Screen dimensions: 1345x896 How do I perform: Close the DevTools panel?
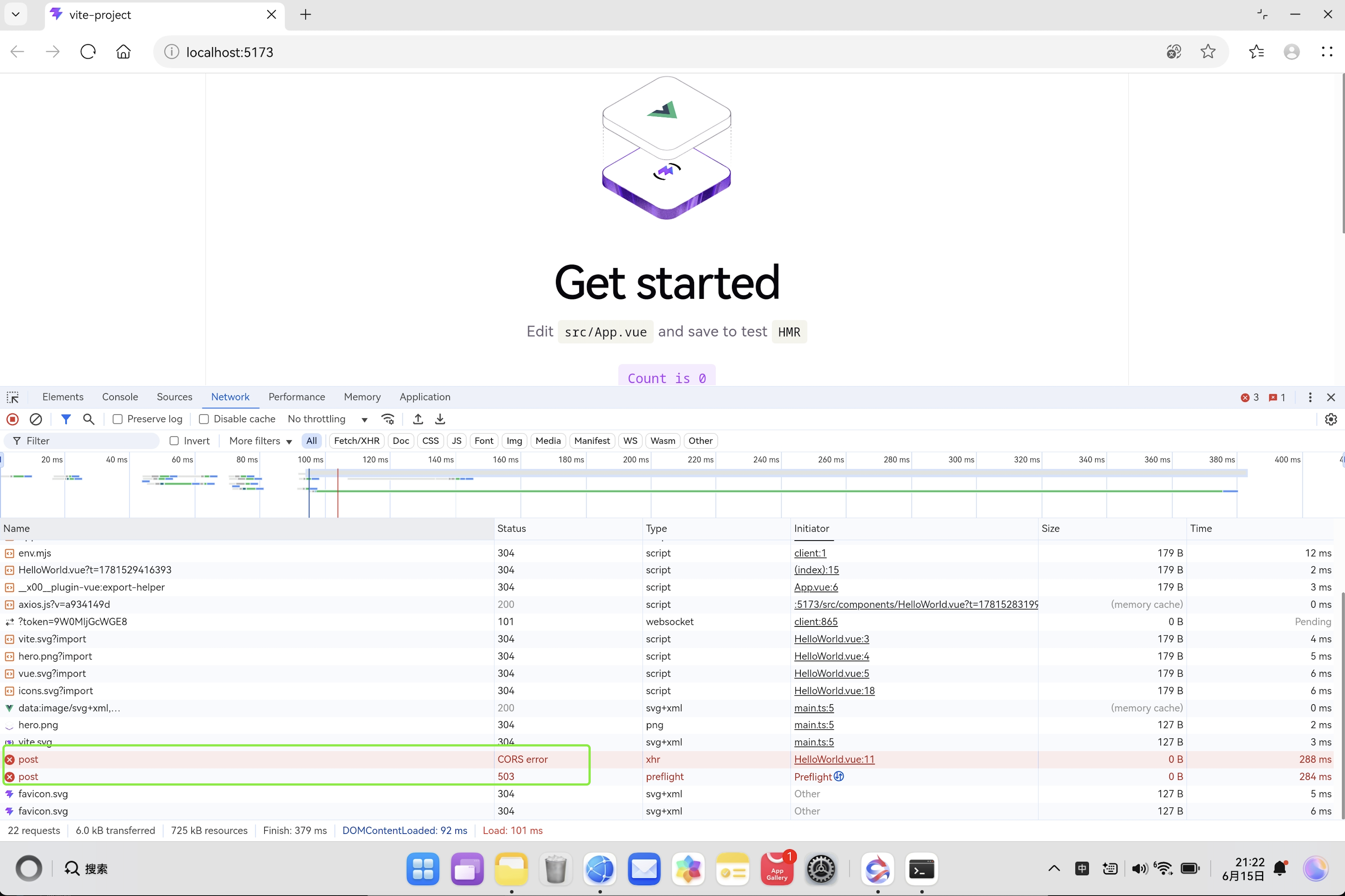(1331, 397)
